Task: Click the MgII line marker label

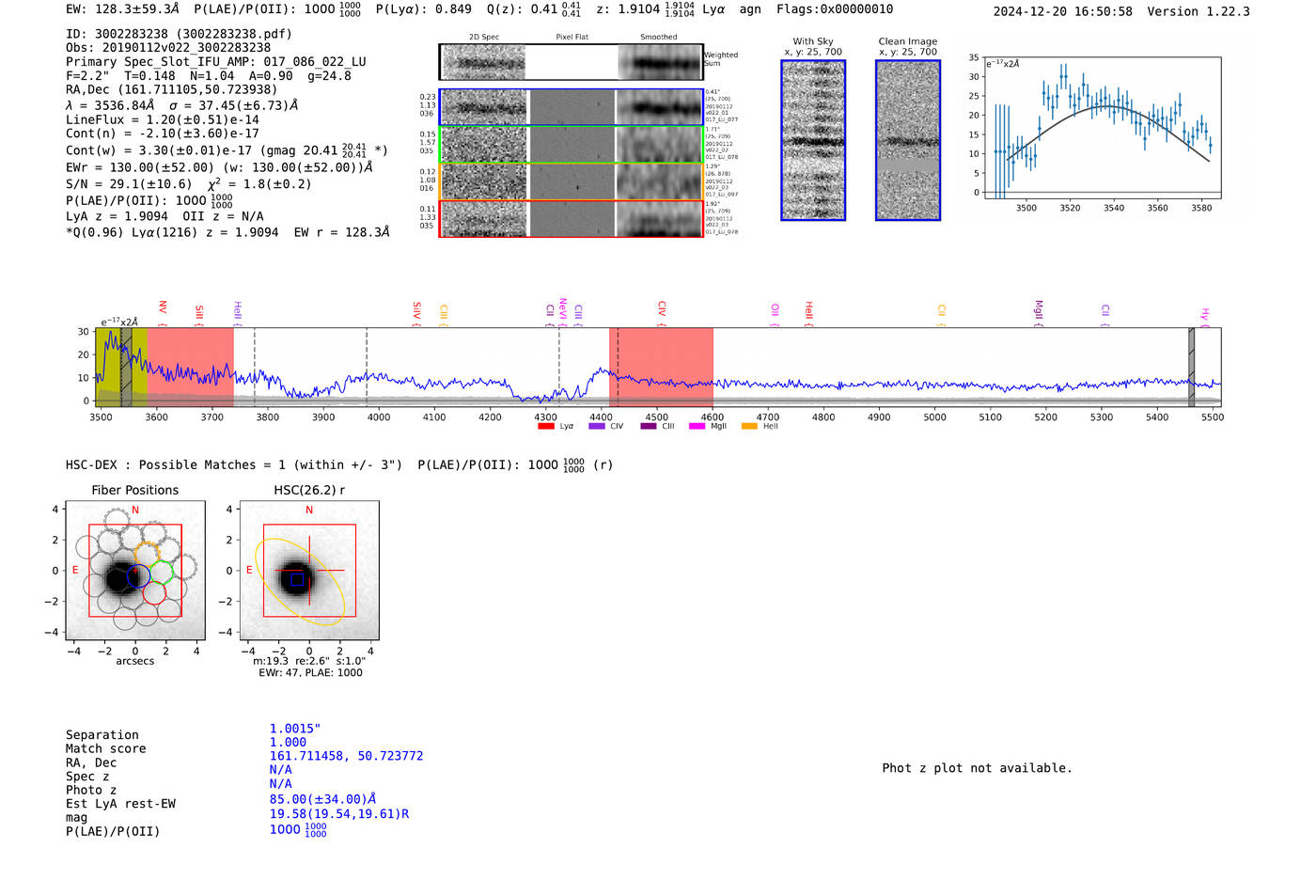Action: pos(1039,310)
